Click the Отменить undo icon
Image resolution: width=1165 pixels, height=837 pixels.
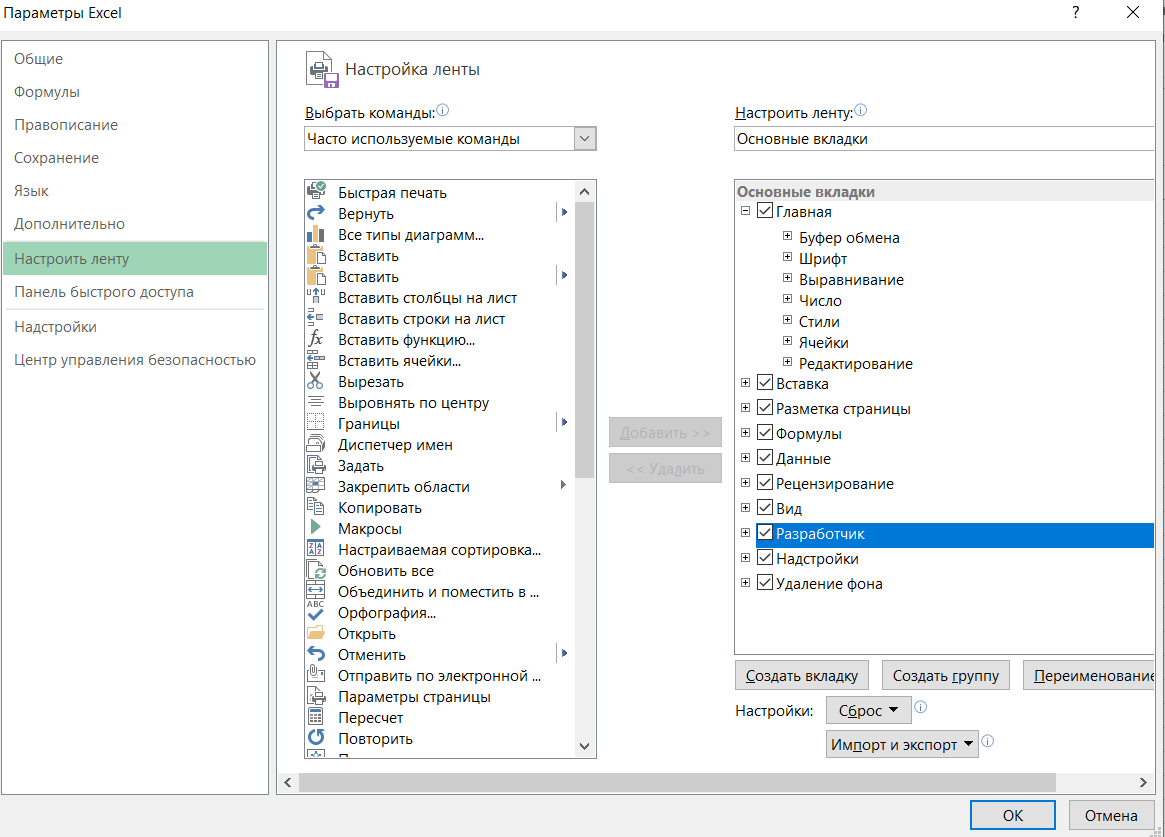click(x=317, y=654)
